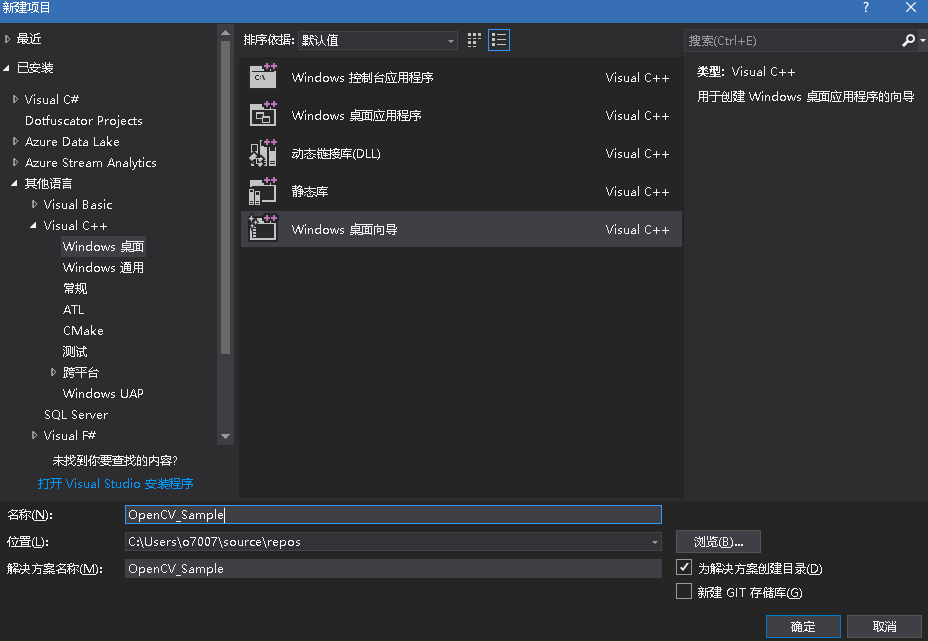Expand the Azure Stream Analytics node
This screenshot has width=928, height=641.
(15, 162)
